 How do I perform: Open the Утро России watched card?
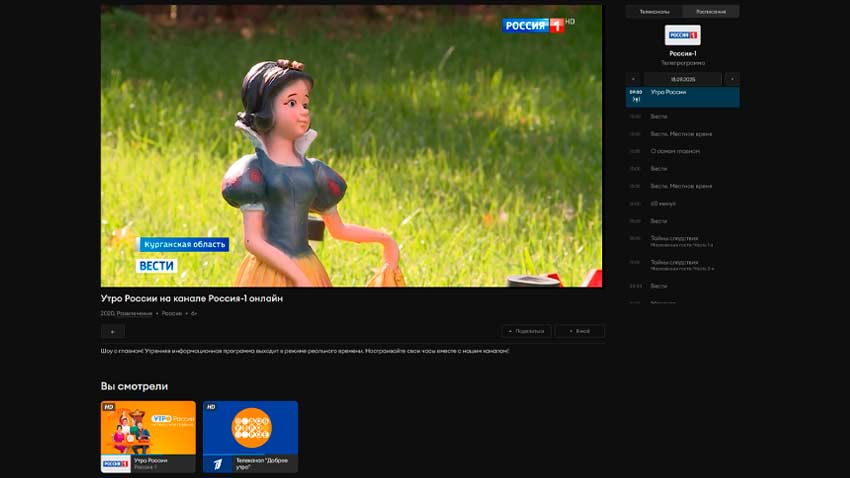tap(148, 437)
